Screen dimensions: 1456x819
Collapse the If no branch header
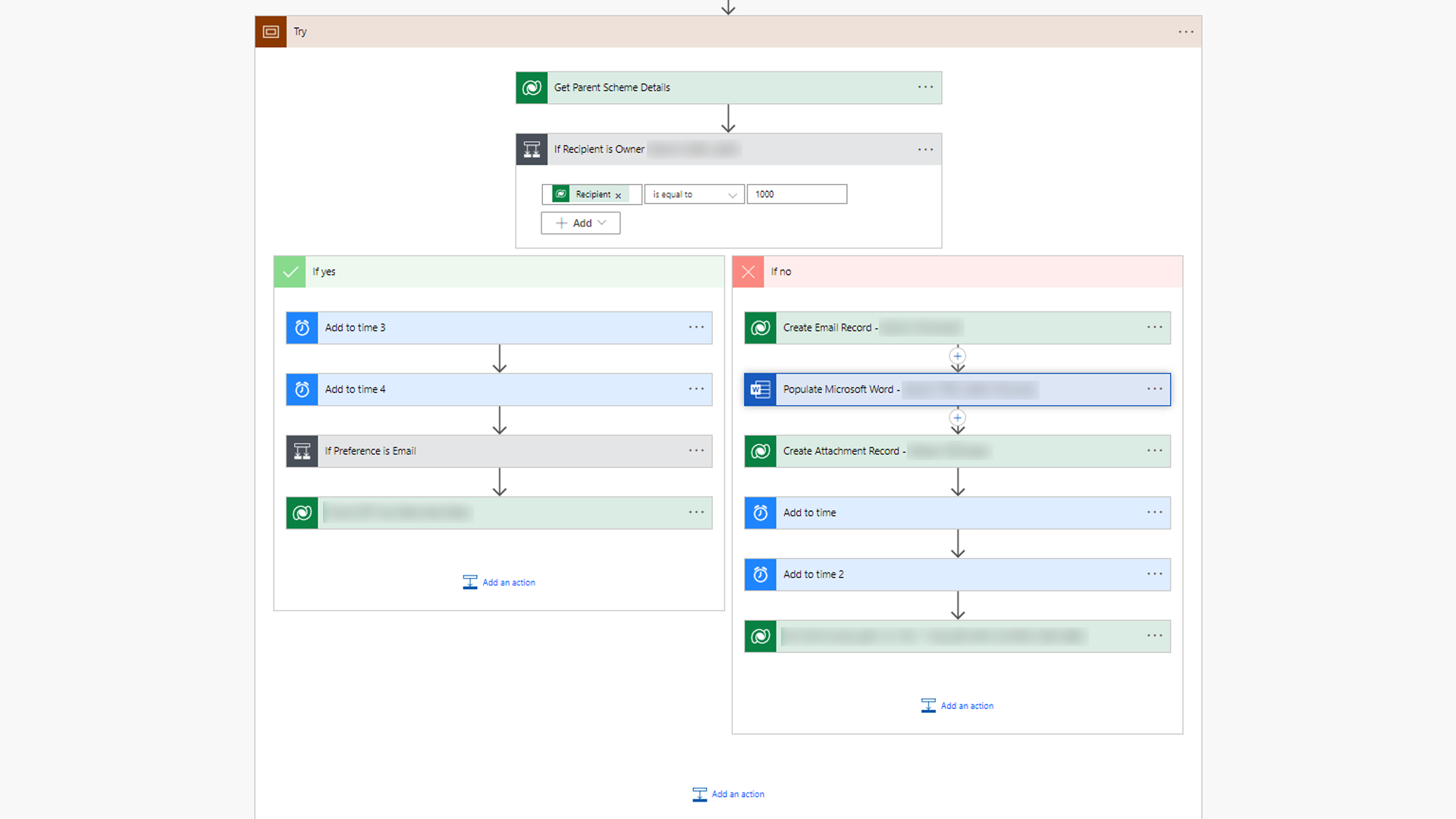click(x=957, y=271)
